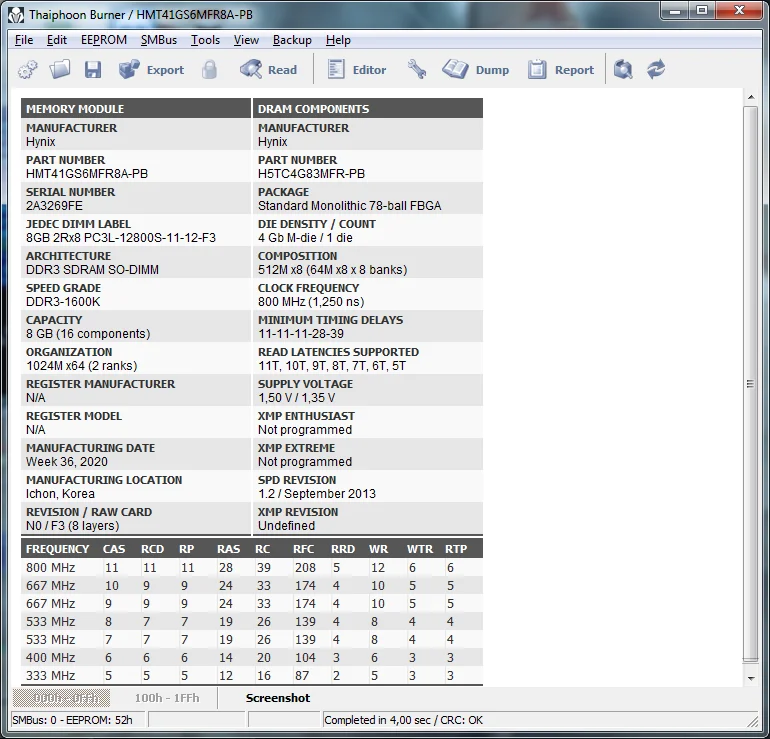Image resolution: width=770 pixels, height=739 pixels.
Task: Select the Screenshot tab
Action: [278, 698]
